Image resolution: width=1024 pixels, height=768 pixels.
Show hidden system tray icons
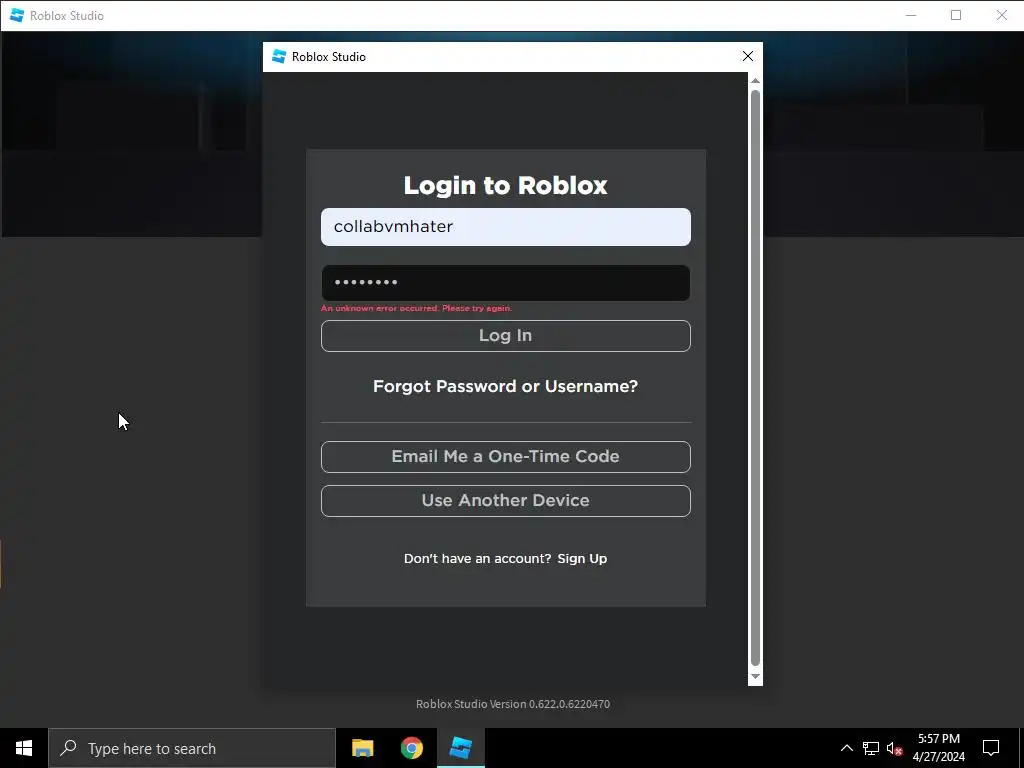click(x=846, y=748)
